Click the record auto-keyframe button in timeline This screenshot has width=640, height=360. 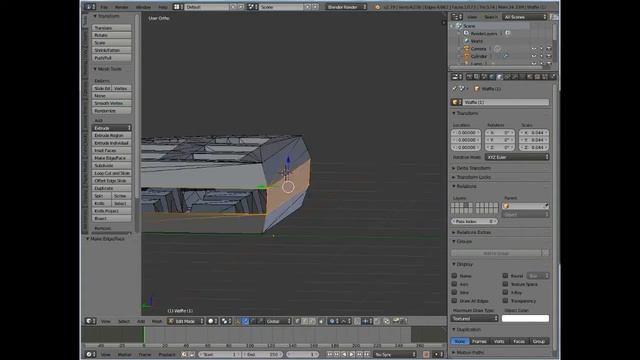(x=426, y=354)
